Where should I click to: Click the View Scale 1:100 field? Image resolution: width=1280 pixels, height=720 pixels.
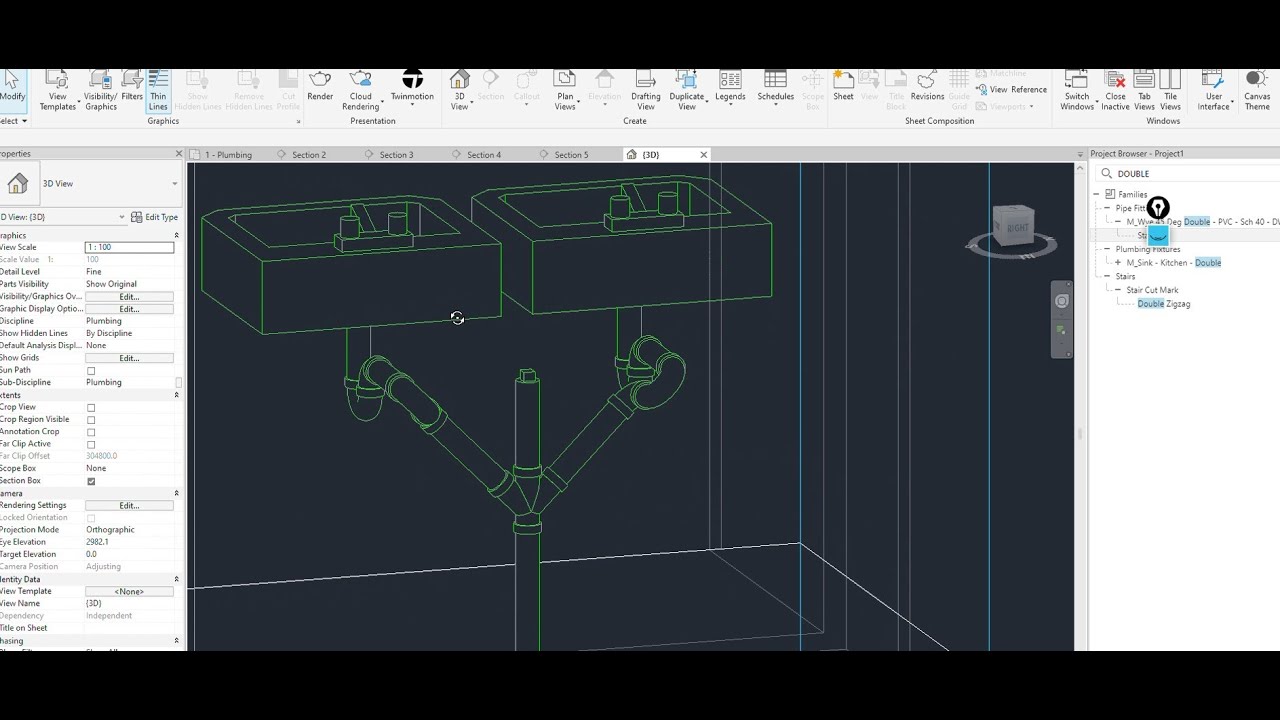coord(129,247)
